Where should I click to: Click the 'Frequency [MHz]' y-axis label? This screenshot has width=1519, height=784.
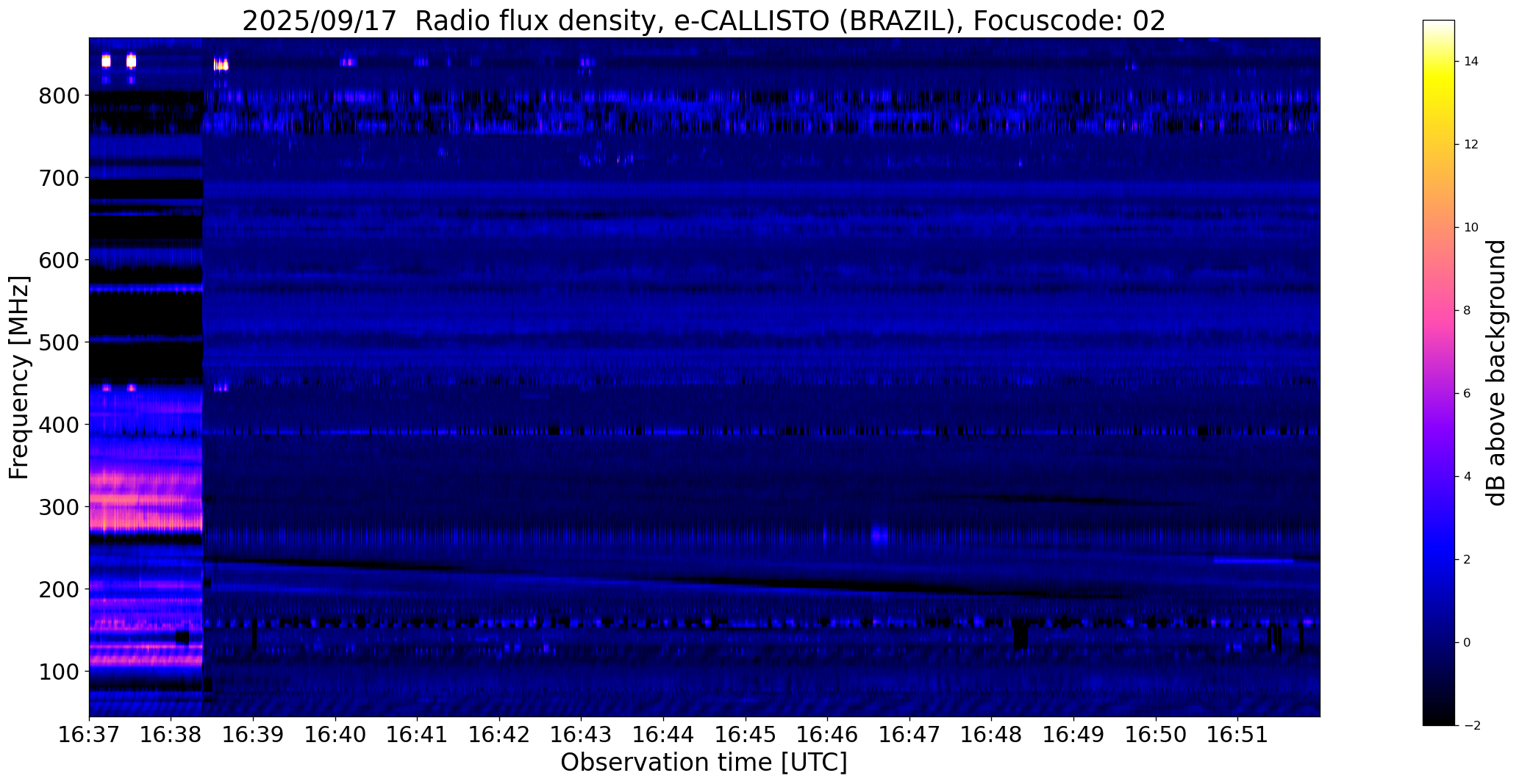(20, 377)
